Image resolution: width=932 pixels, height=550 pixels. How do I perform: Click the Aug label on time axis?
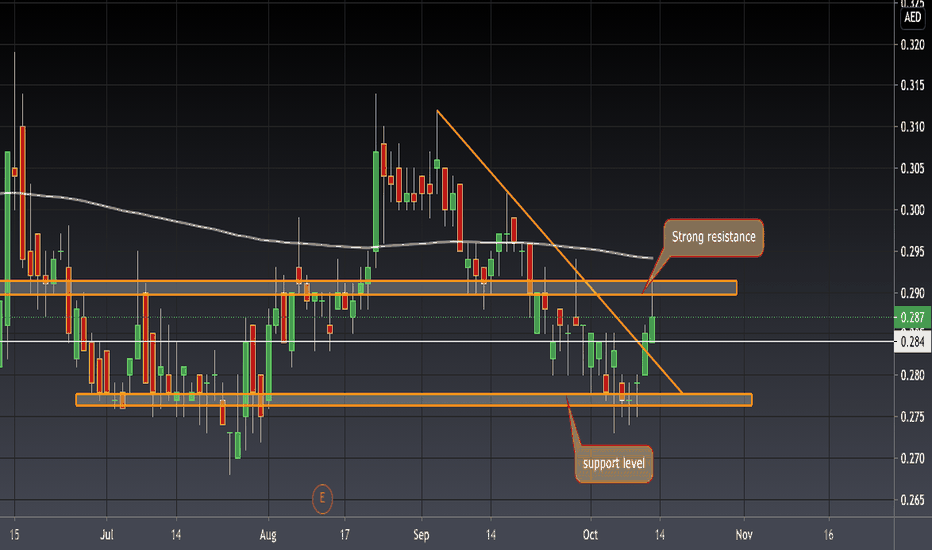(268, 535)
